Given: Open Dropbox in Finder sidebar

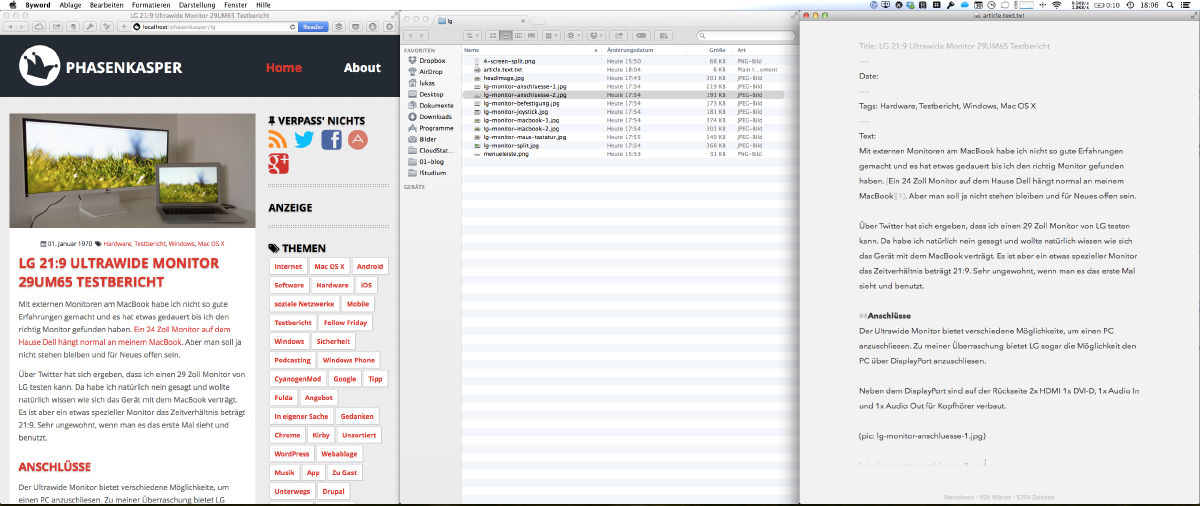Looking at the screenshot, I should click(426, 61).
